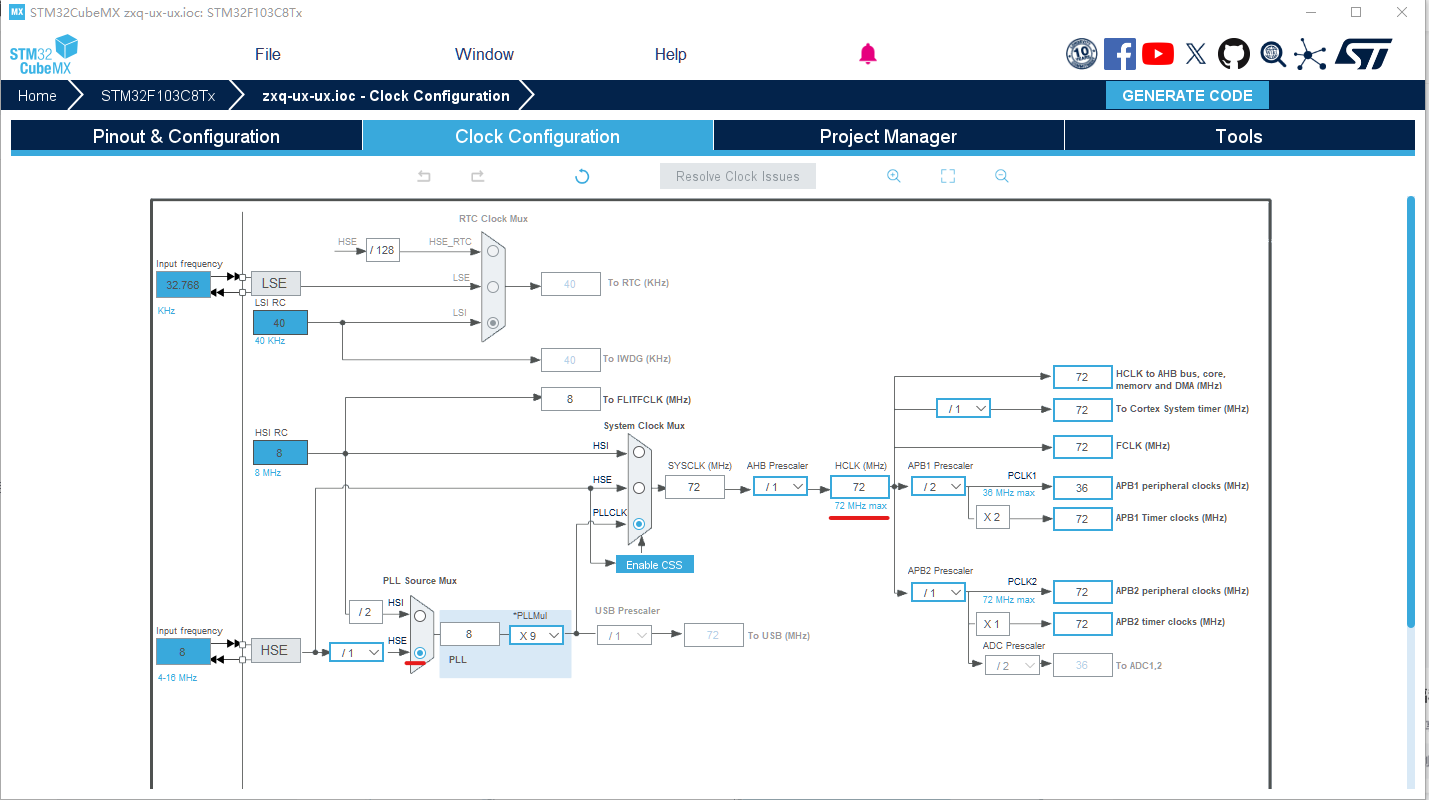The height and width of the screenshot is (800, 1429).
Task: Edit LSE input frequency 32.768 field
Action: pyautogui.click(x=183, y=284)
